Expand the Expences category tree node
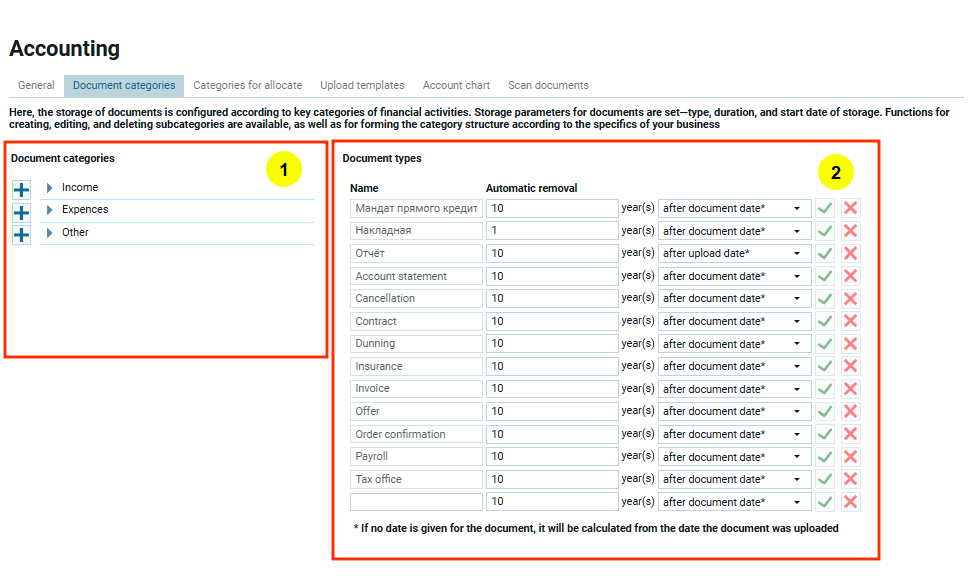This screenshot has height=585, width=968. click(50, 210)
